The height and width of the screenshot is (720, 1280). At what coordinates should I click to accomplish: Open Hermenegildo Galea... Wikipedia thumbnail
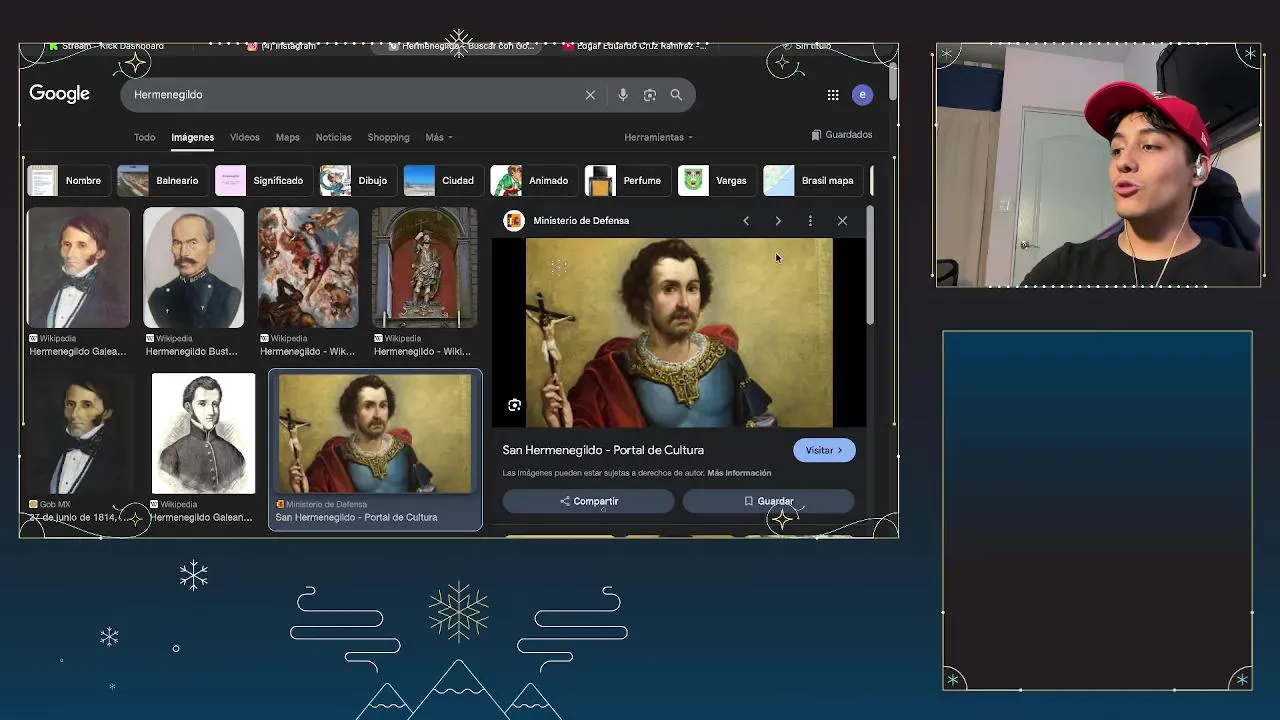click(x=78, y=268)
